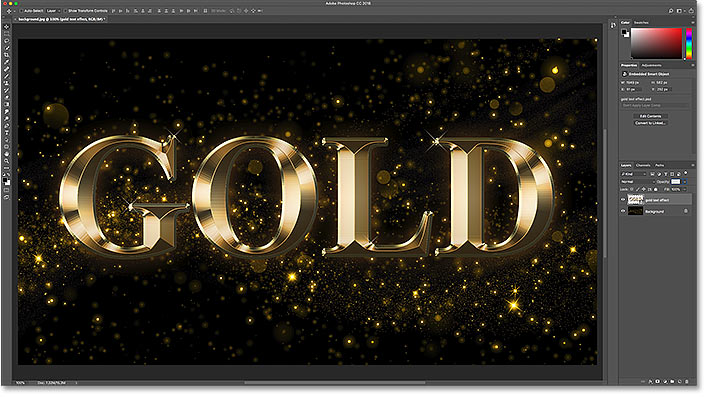Click the Opacity value field

pyautogui.click(x=676, y=182)
